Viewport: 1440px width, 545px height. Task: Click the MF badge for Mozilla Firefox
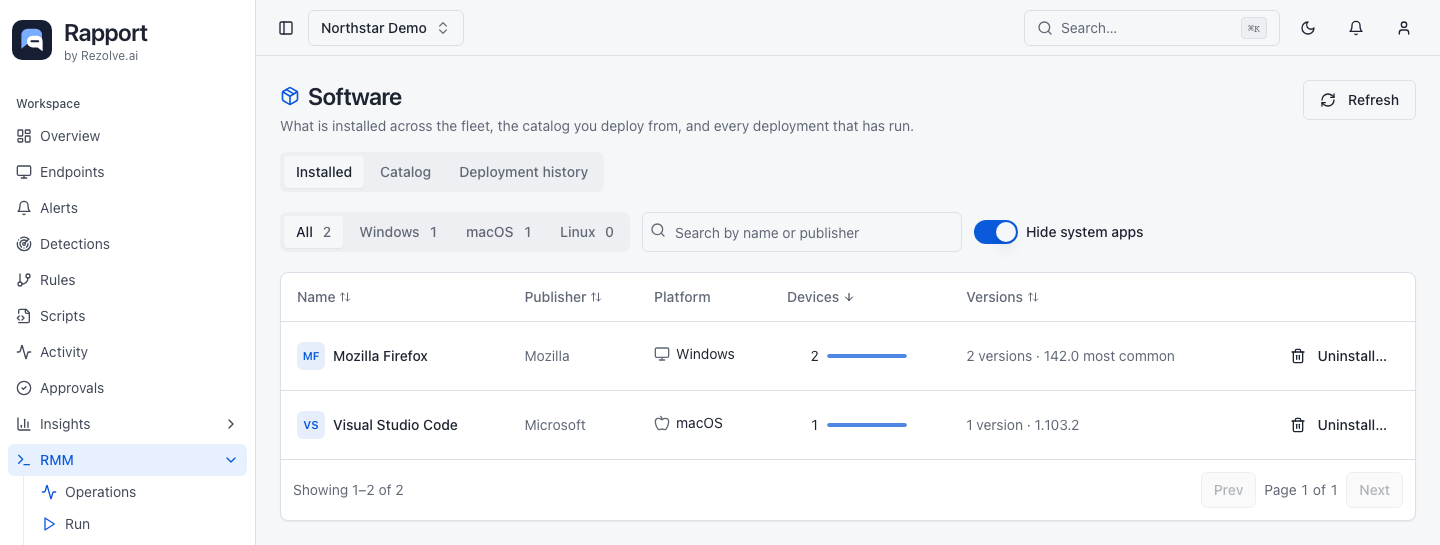[311, 356]
